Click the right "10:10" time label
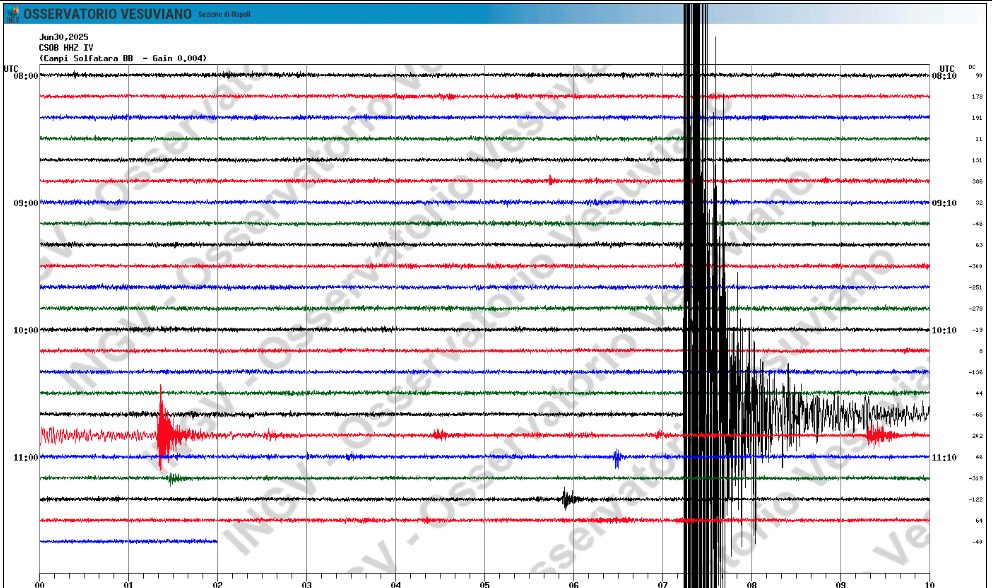 [944, 330]
